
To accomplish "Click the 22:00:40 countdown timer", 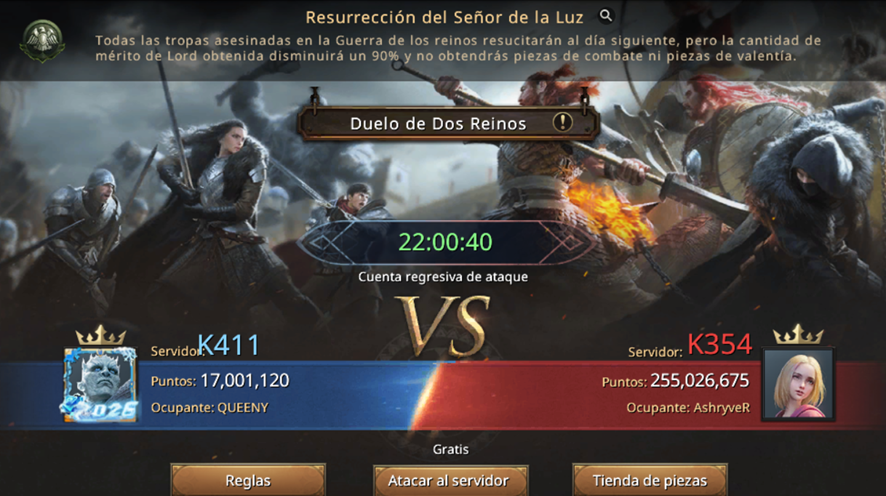I will pos(445,242).
